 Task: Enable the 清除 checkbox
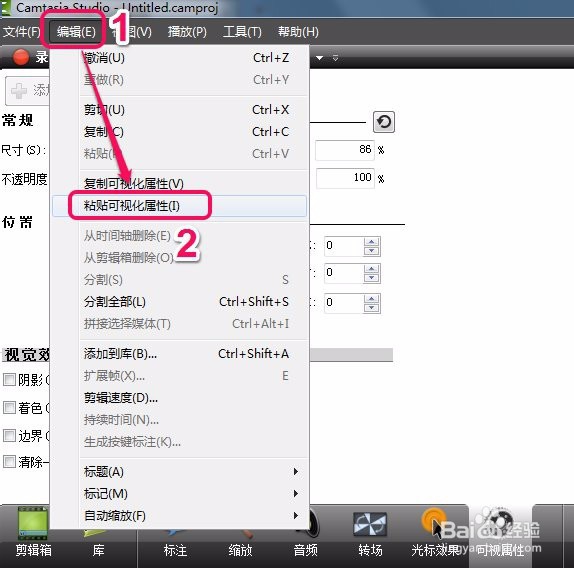click(9, 462)
